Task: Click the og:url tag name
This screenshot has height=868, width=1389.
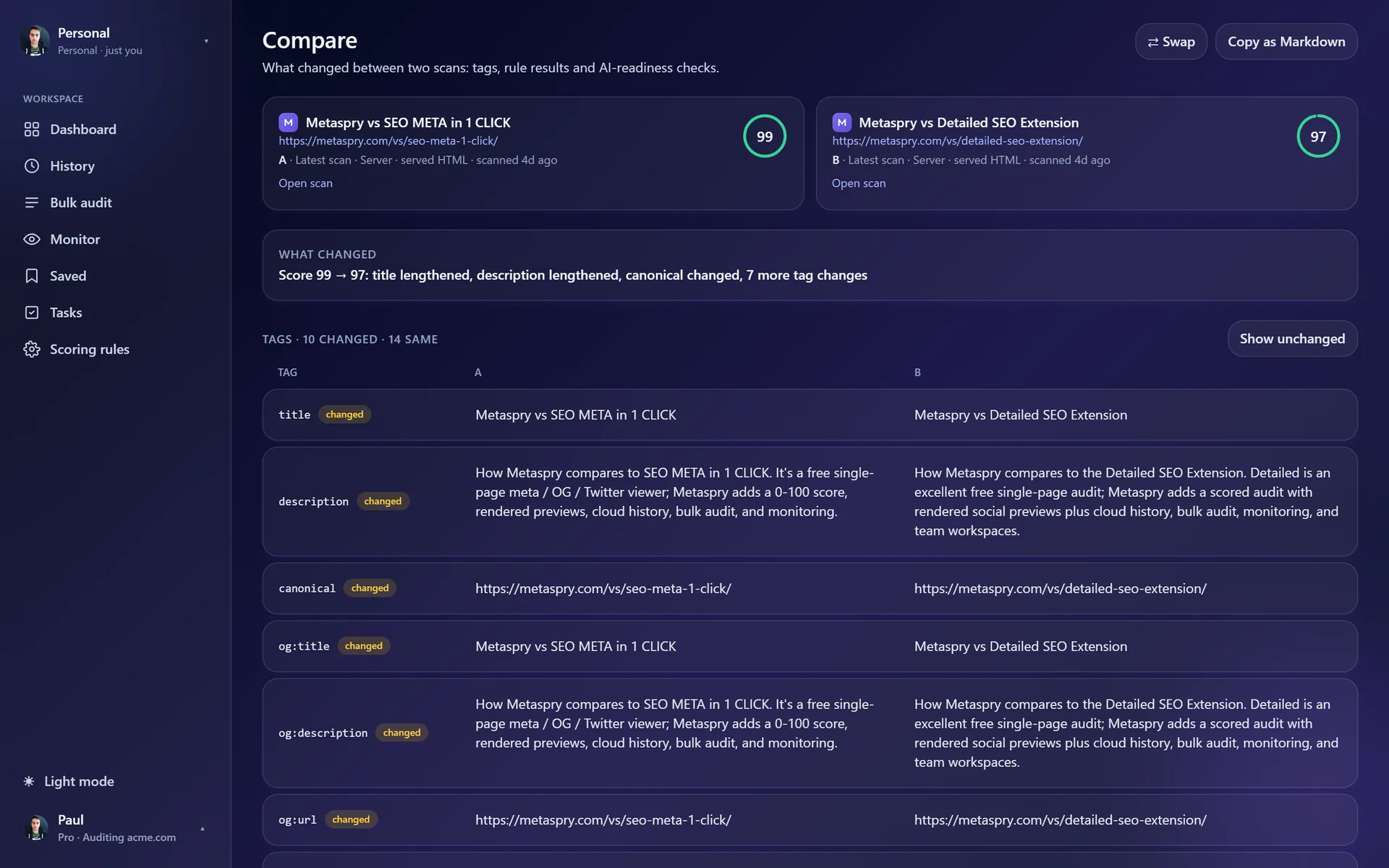Action: [297, 820]
